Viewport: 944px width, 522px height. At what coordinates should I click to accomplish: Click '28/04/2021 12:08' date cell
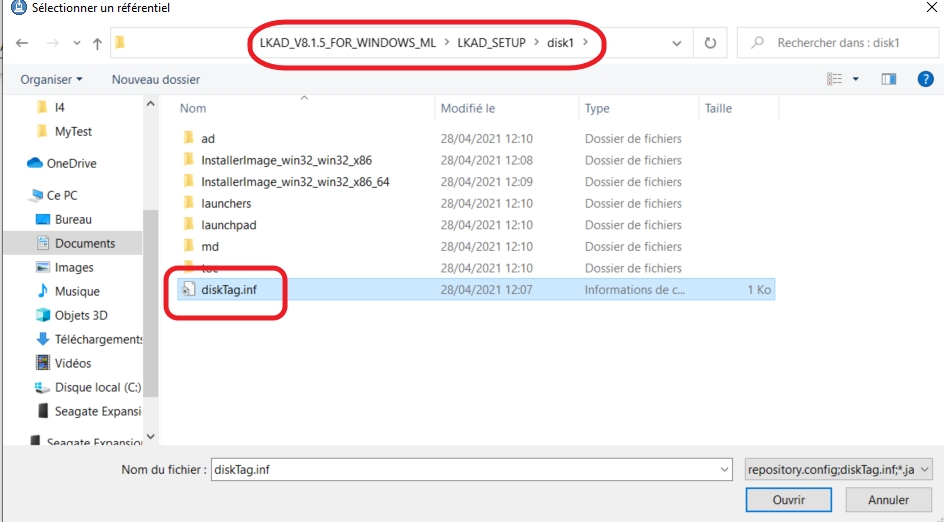coord(486,160)
